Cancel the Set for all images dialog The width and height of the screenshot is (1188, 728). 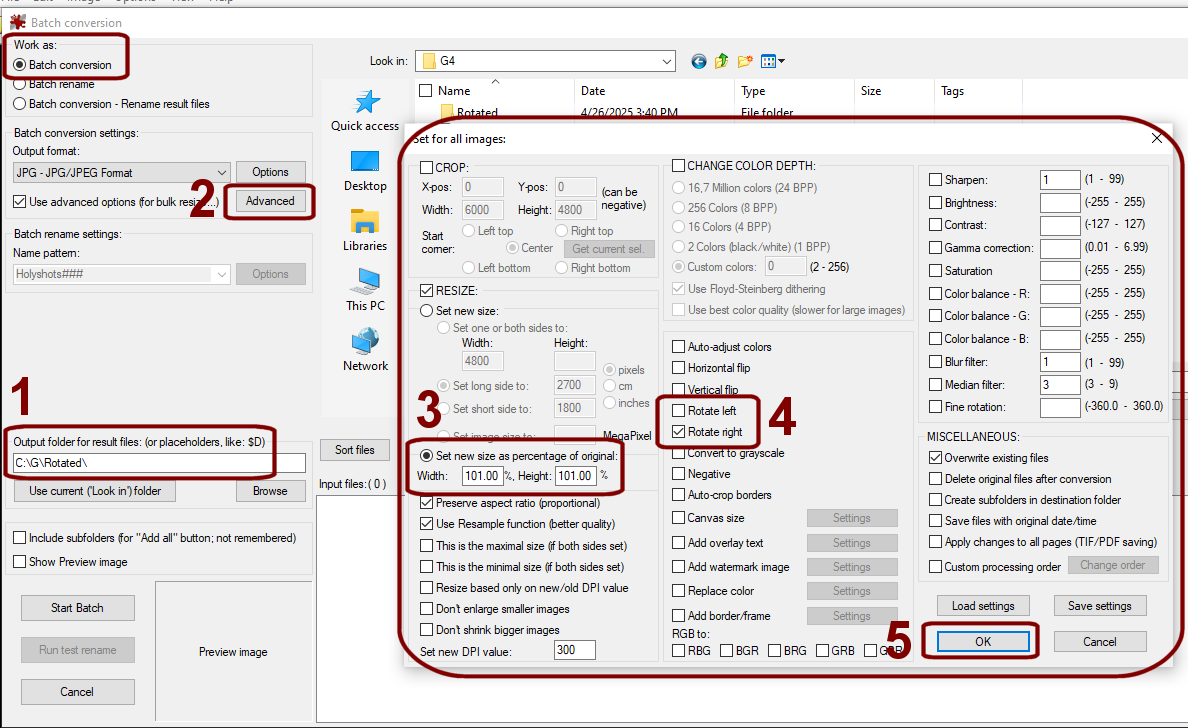tap(1099, 642)
